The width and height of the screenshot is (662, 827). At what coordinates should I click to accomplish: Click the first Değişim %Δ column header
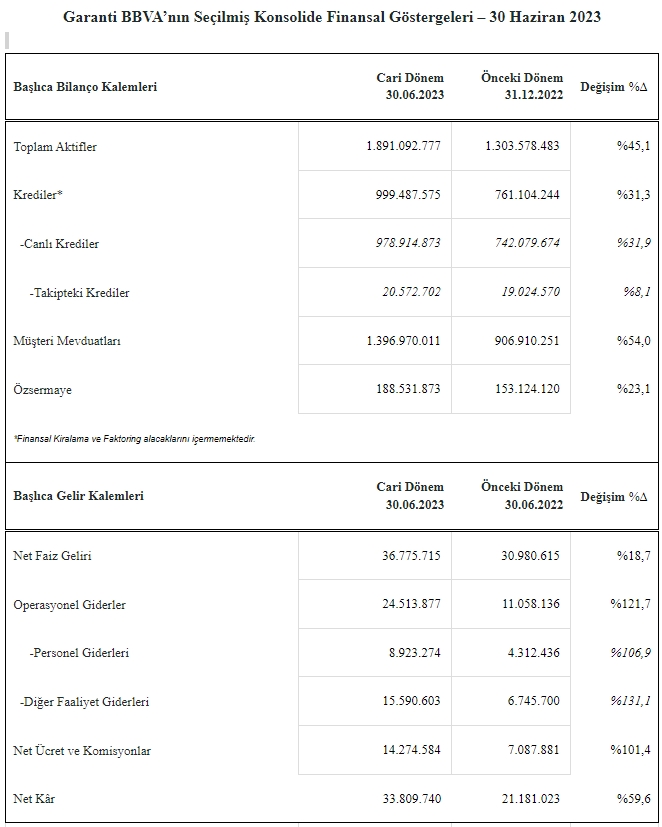pos(613,87)
